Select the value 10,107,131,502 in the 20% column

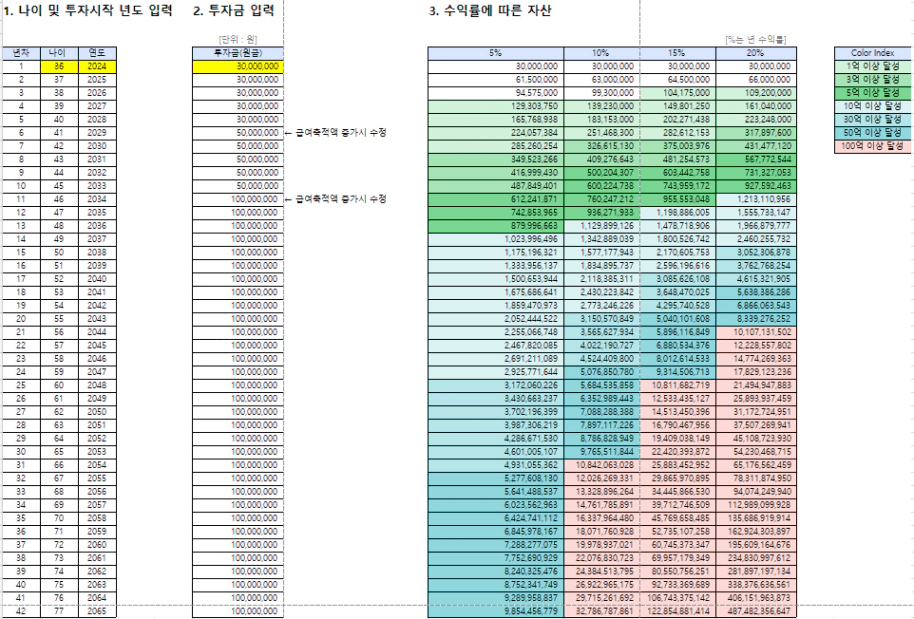755,332
